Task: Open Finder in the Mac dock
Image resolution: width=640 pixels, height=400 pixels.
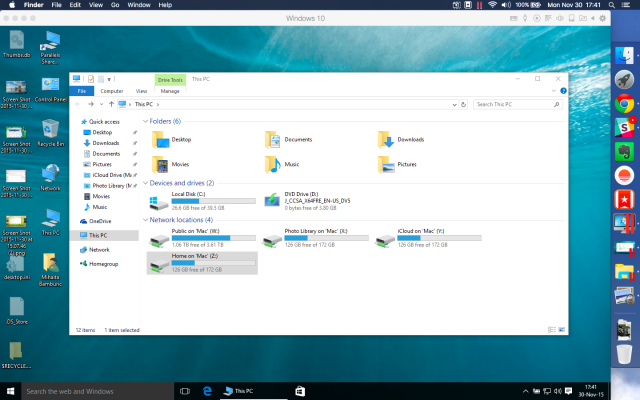Action: tap(624, 56)
